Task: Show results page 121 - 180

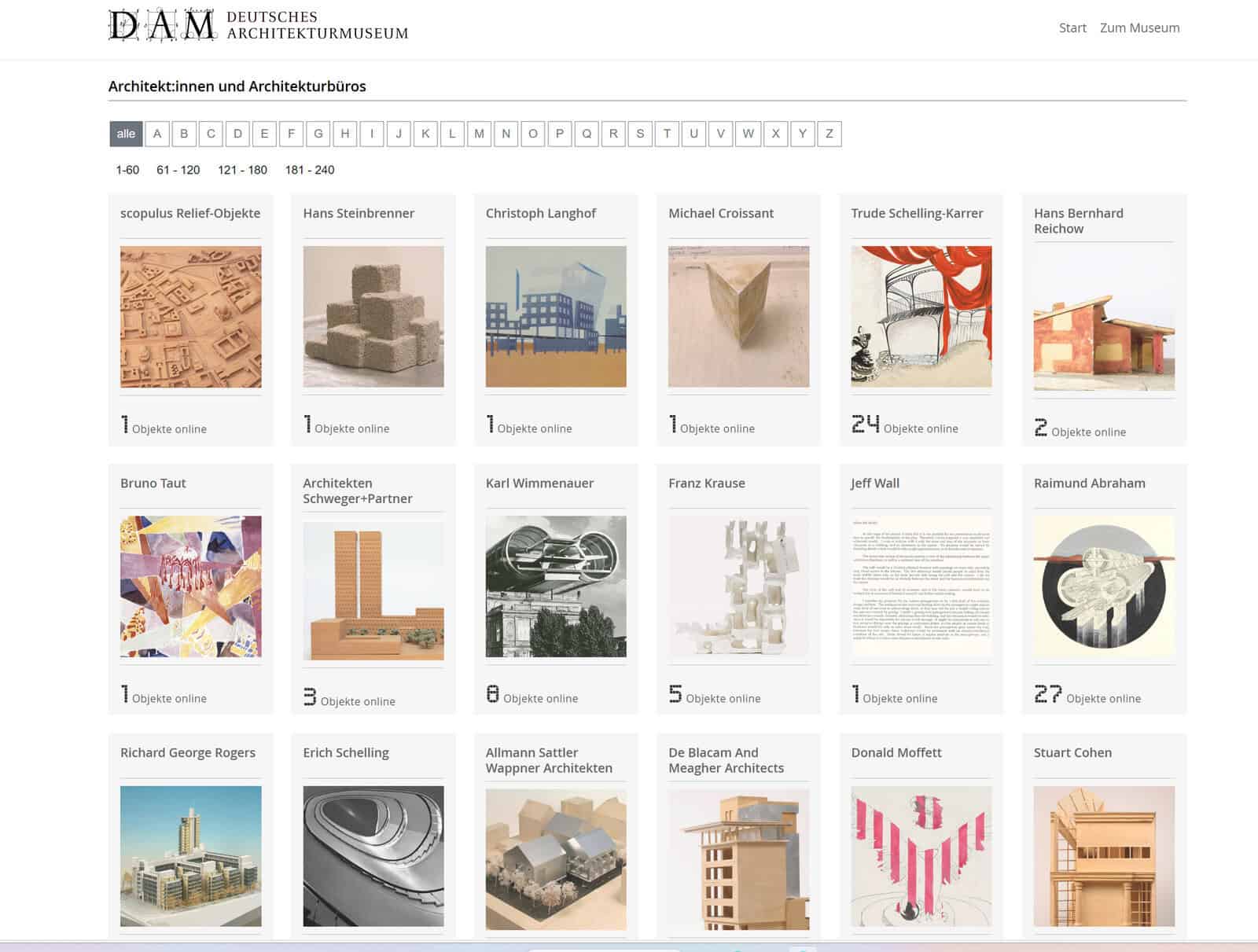Action: (242, 170)
